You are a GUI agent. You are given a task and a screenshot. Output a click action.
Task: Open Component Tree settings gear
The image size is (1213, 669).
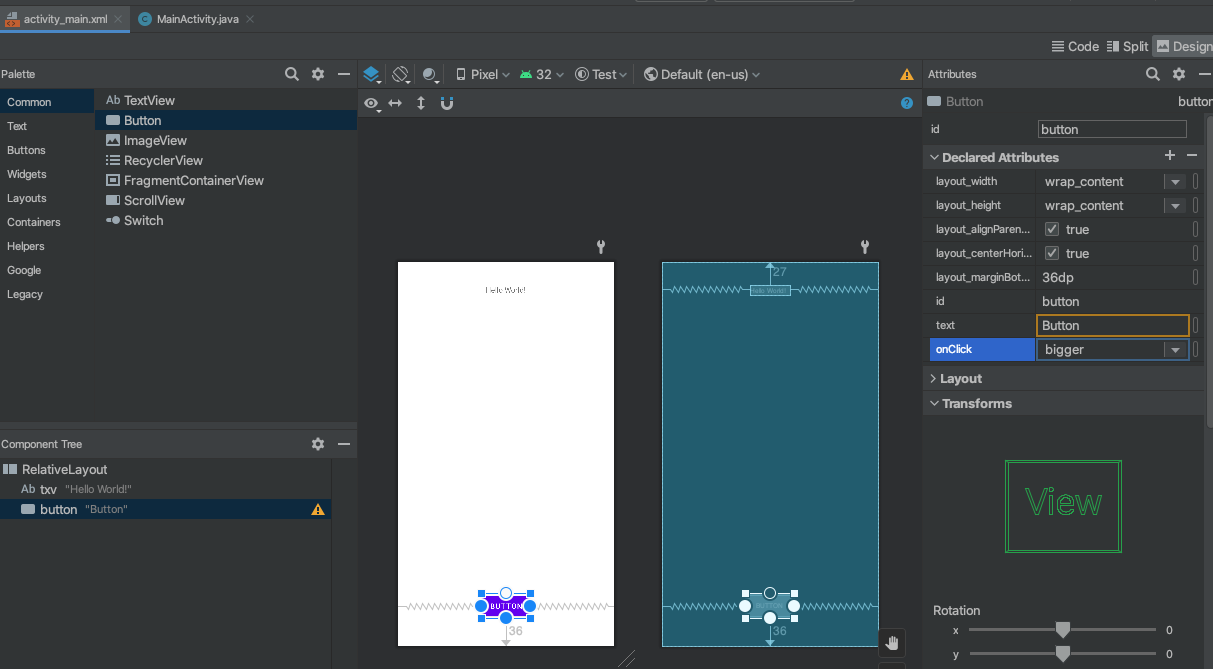click(318, 444)
